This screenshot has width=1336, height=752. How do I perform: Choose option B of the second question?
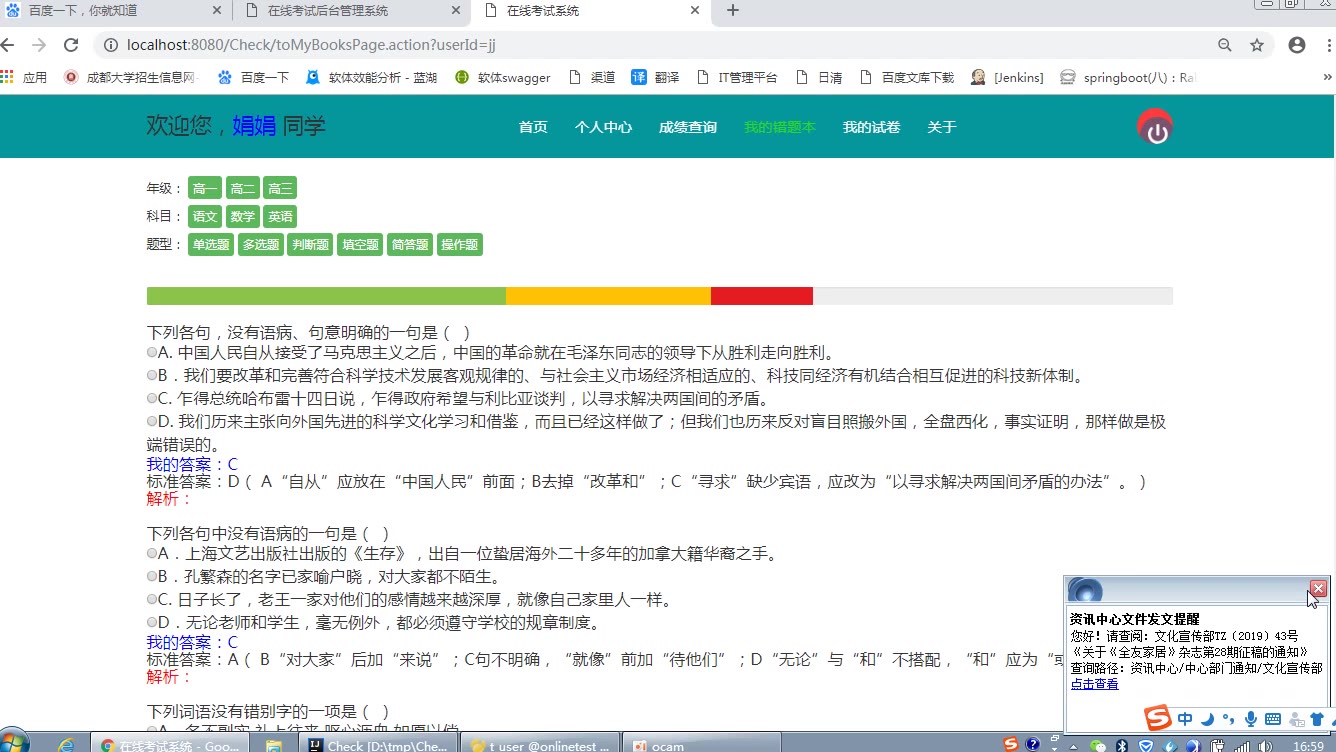pyautogui.click(x=152, y=577)
